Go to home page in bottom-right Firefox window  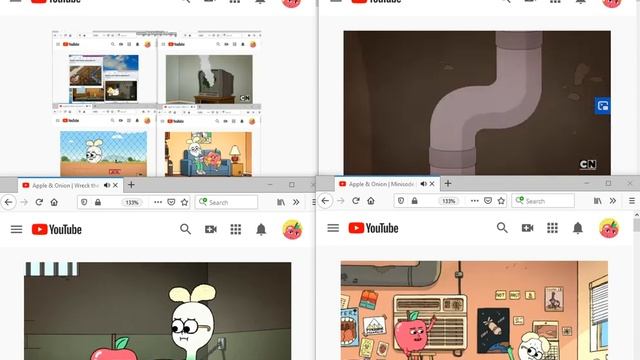tap(371, 200)
